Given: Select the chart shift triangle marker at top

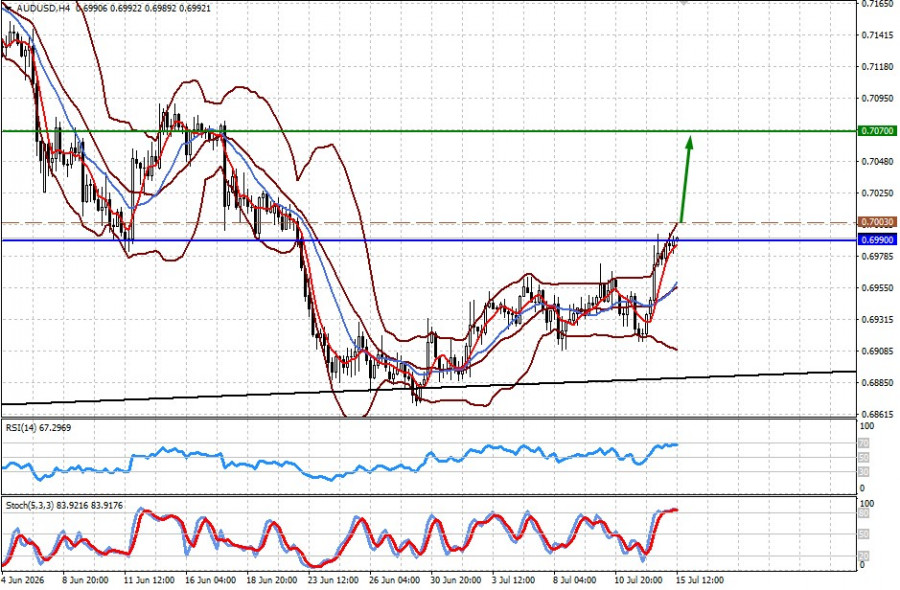Looking at the screenshot, I should (x=683, y=3).
